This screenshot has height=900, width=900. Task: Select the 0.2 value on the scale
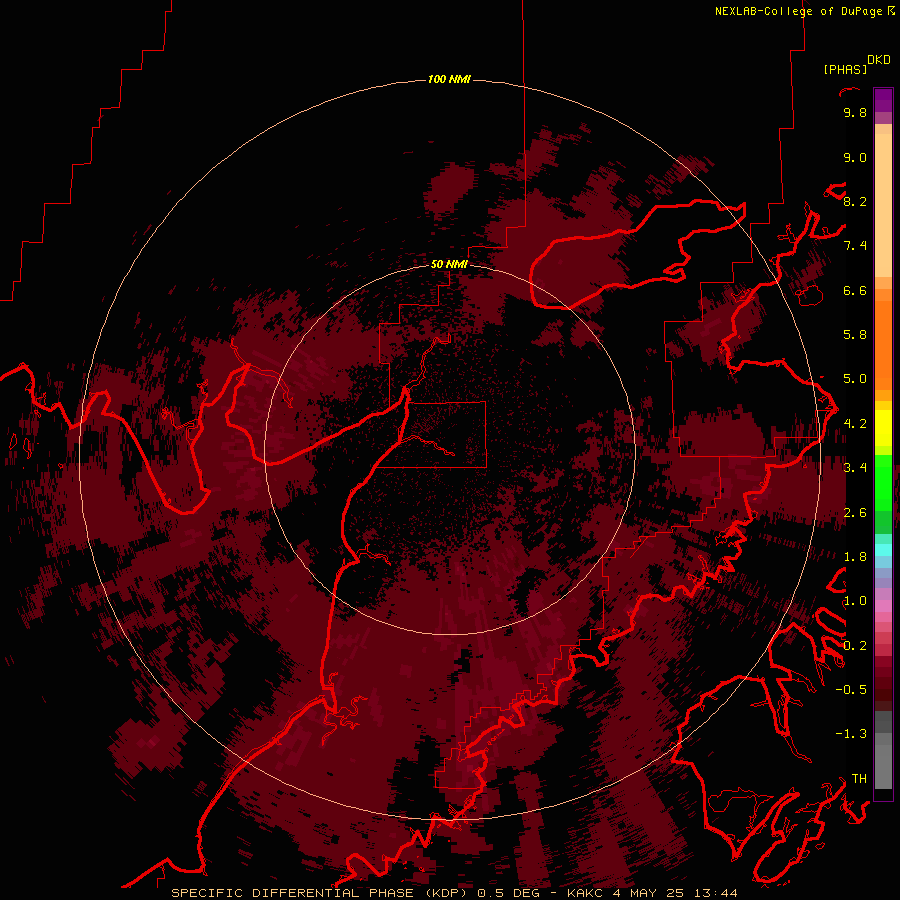click(855, 646)
